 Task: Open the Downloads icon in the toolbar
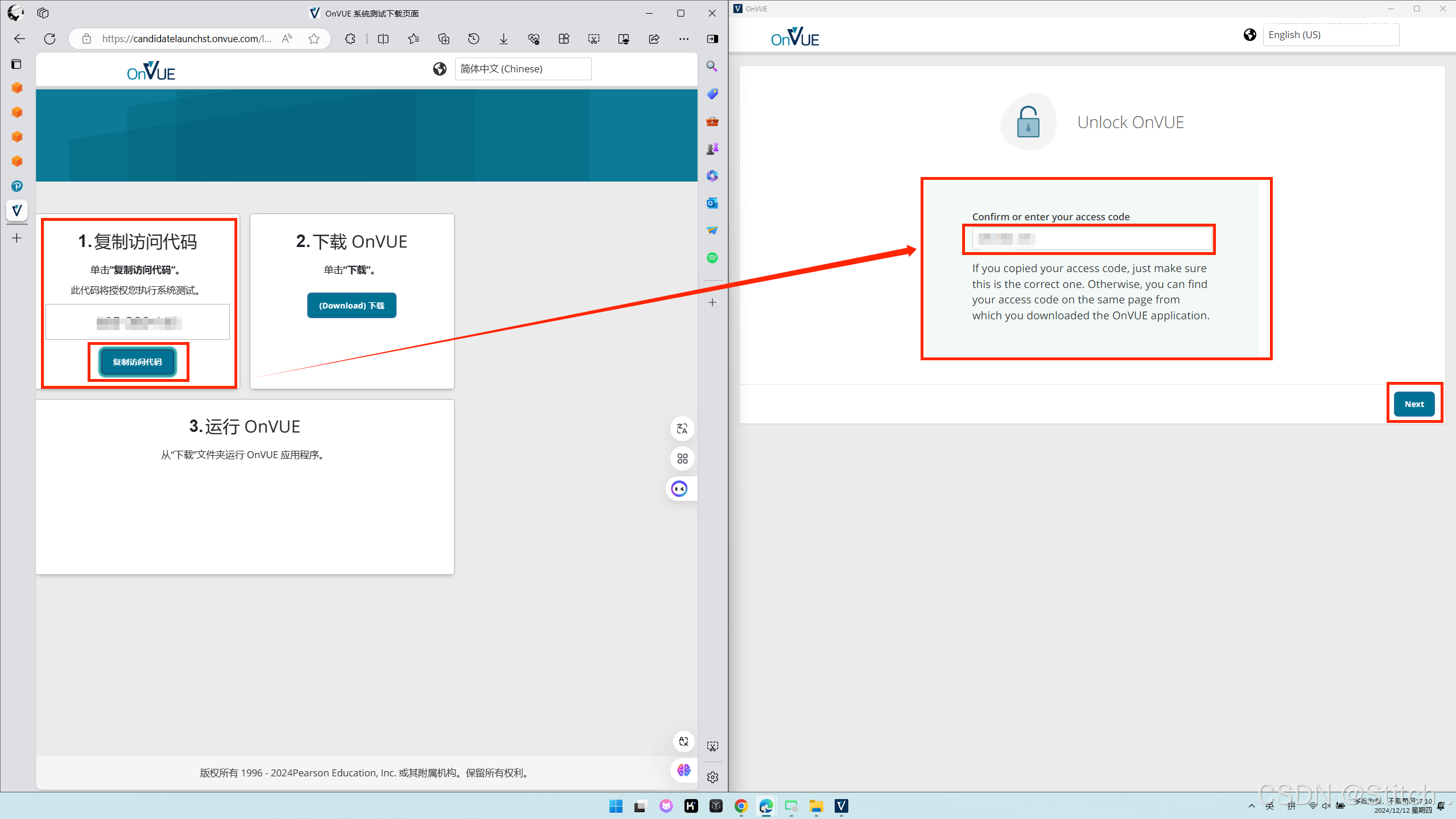coord(504,39)
